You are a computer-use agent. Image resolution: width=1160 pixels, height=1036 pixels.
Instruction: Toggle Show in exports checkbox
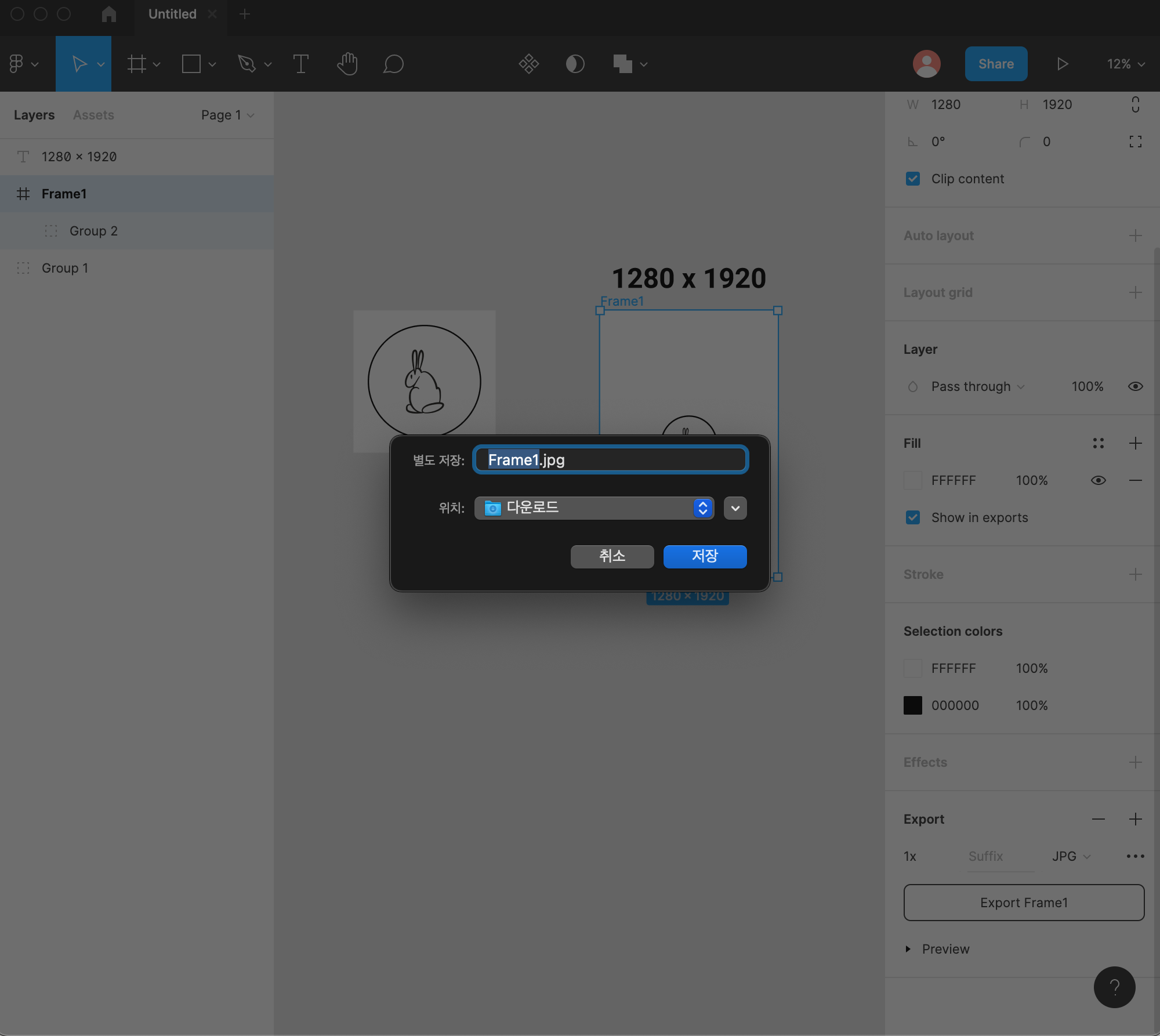click(913, 517)
